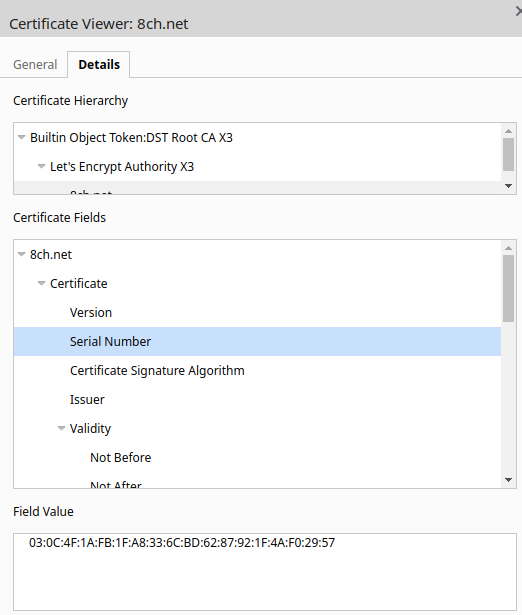Click hierarchy scrollbar down arrow
Image resolution: width=522 pixels, height=615 pixels.
(509, 186)
